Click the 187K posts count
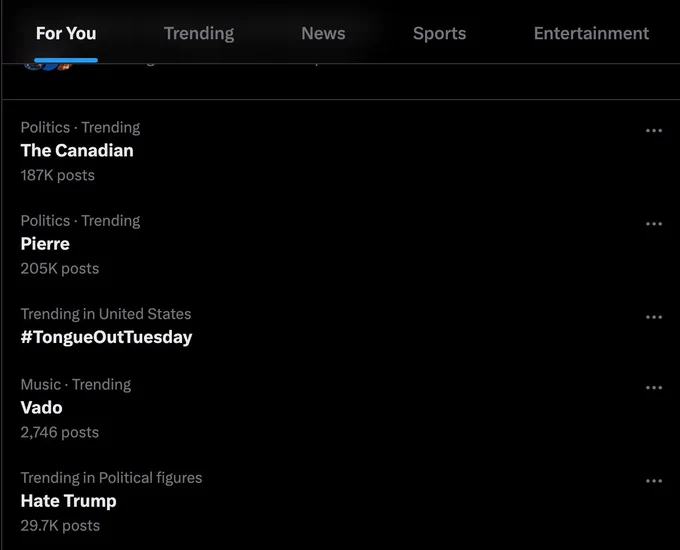The height and width of the screenshot is (550, 680). (x=58, y=175)
